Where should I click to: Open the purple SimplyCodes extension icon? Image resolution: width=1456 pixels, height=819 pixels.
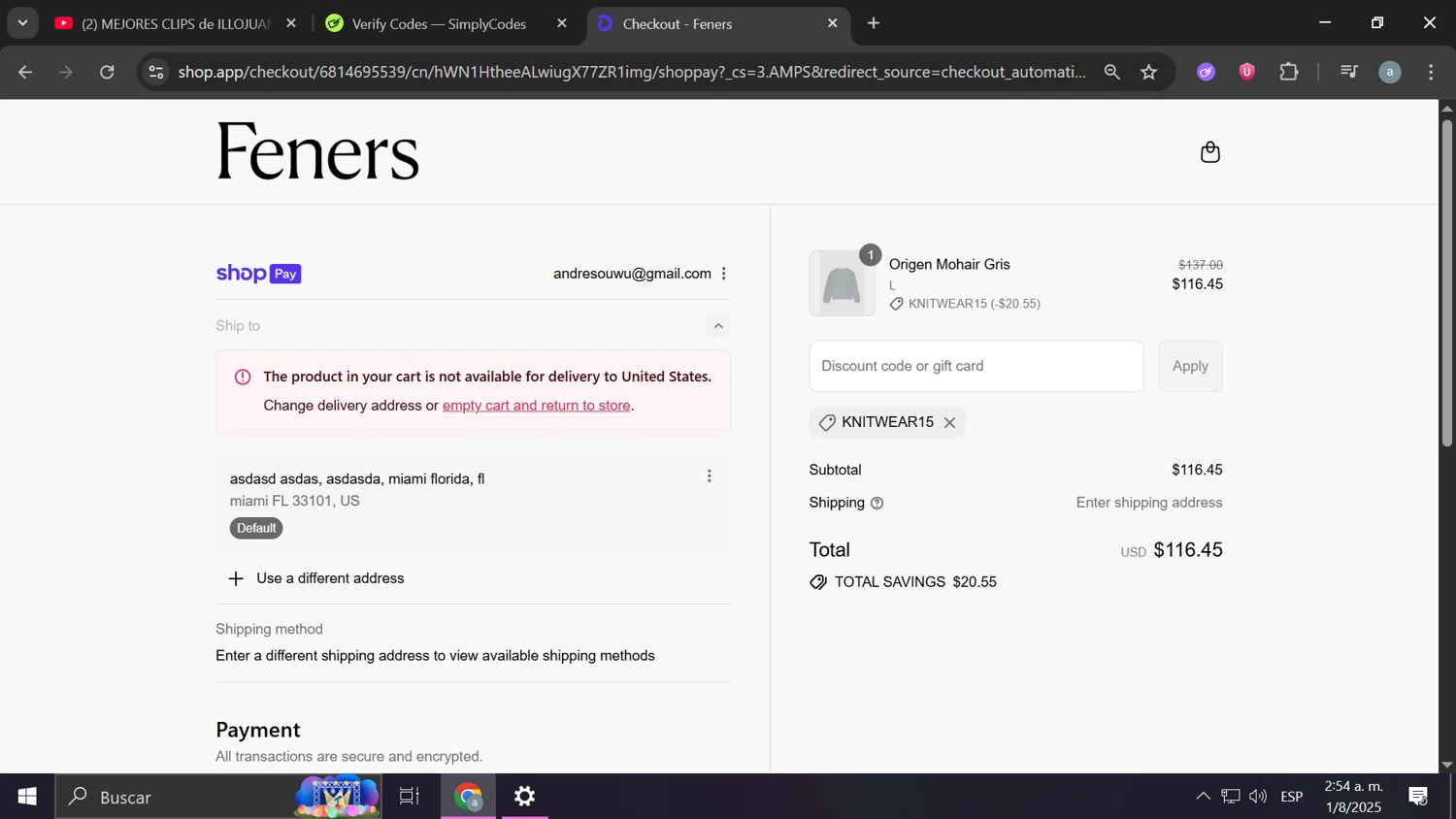point(1207,72)
